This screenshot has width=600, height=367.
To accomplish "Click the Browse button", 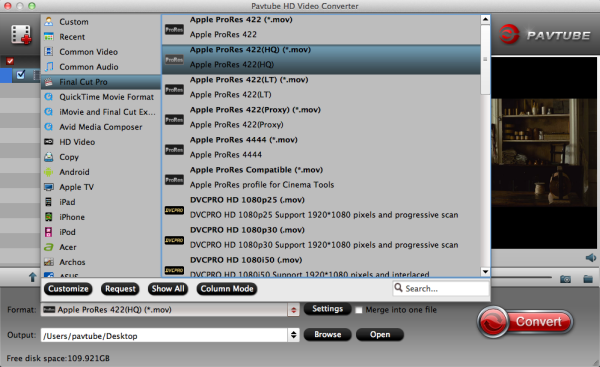I will coord(328,334).
